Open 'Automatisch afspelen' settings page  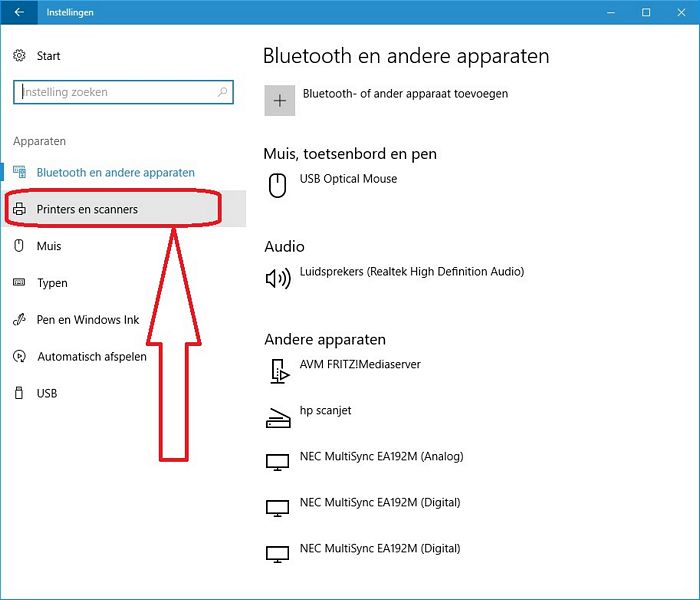tap(92, 356)
